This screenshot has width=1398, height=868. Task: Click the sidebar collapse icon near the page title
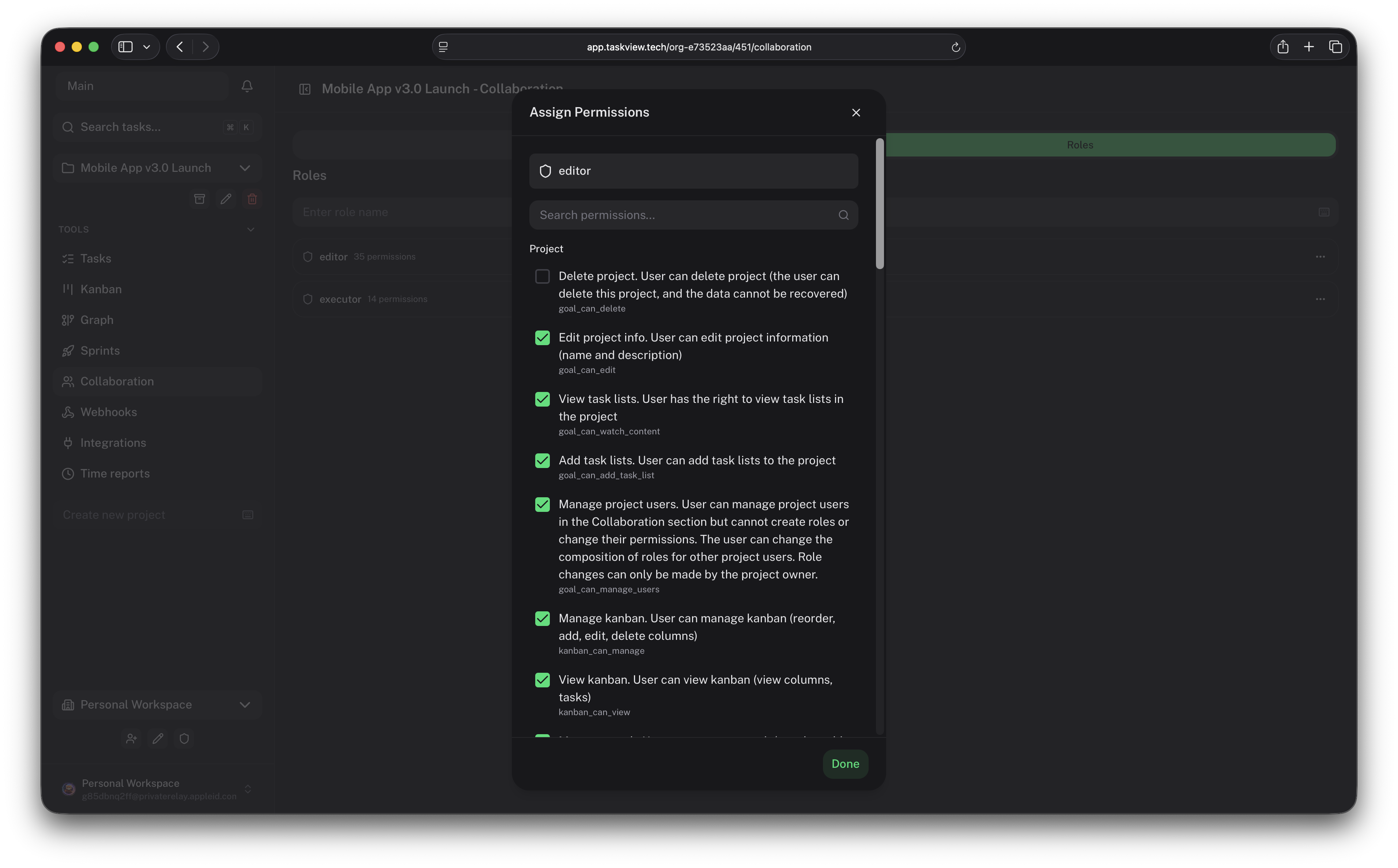(x=305, y=89)
